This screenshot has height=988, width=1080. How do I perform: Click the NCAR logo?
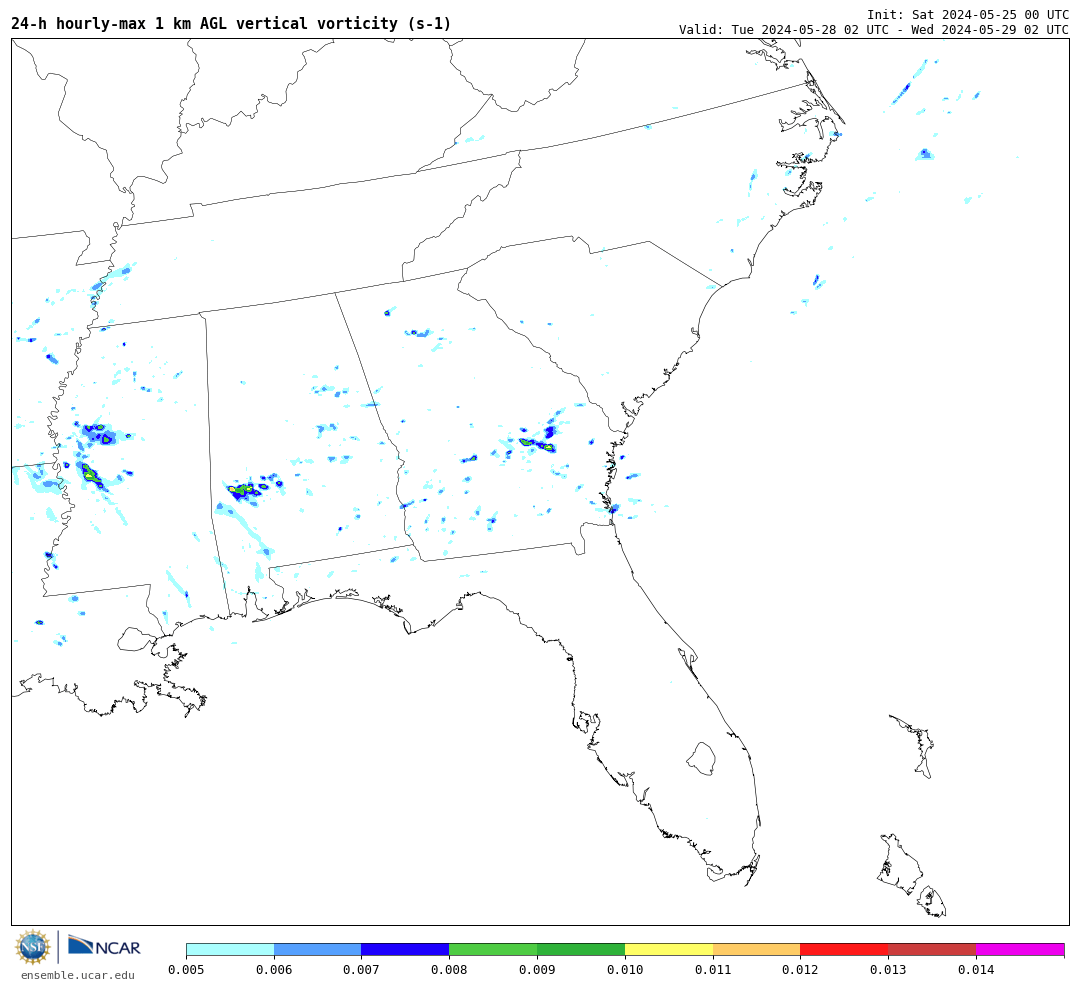tap(104, 946)
